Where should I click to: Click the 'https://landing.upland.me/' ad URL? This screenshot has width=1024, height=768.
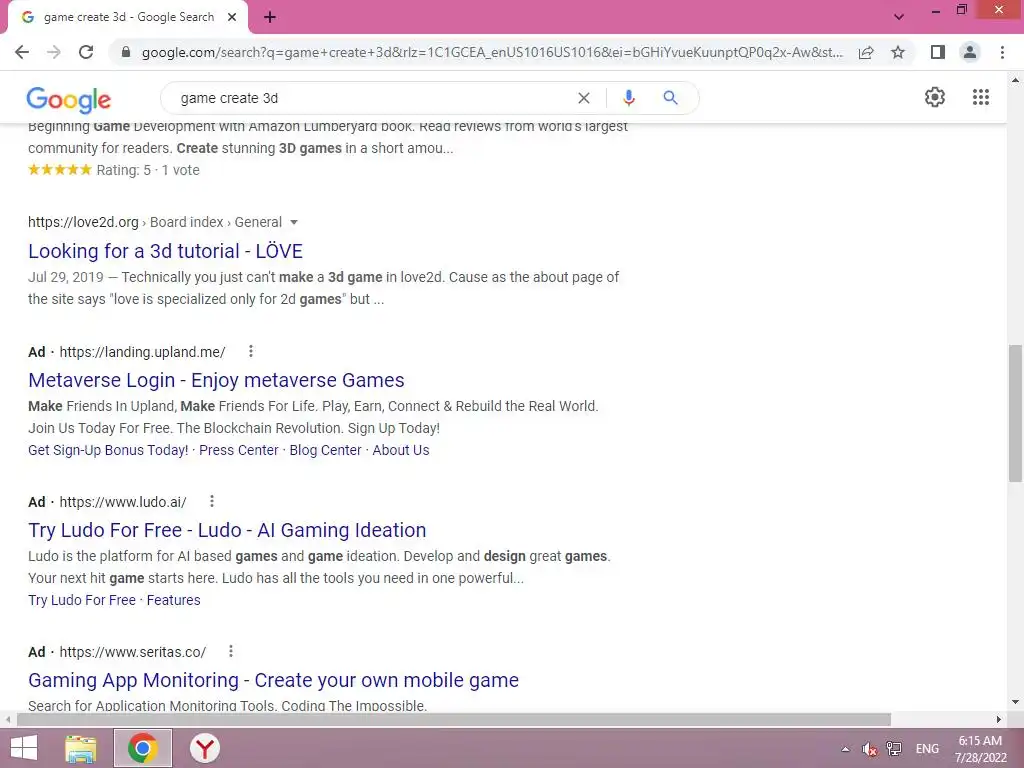(142, 352)
